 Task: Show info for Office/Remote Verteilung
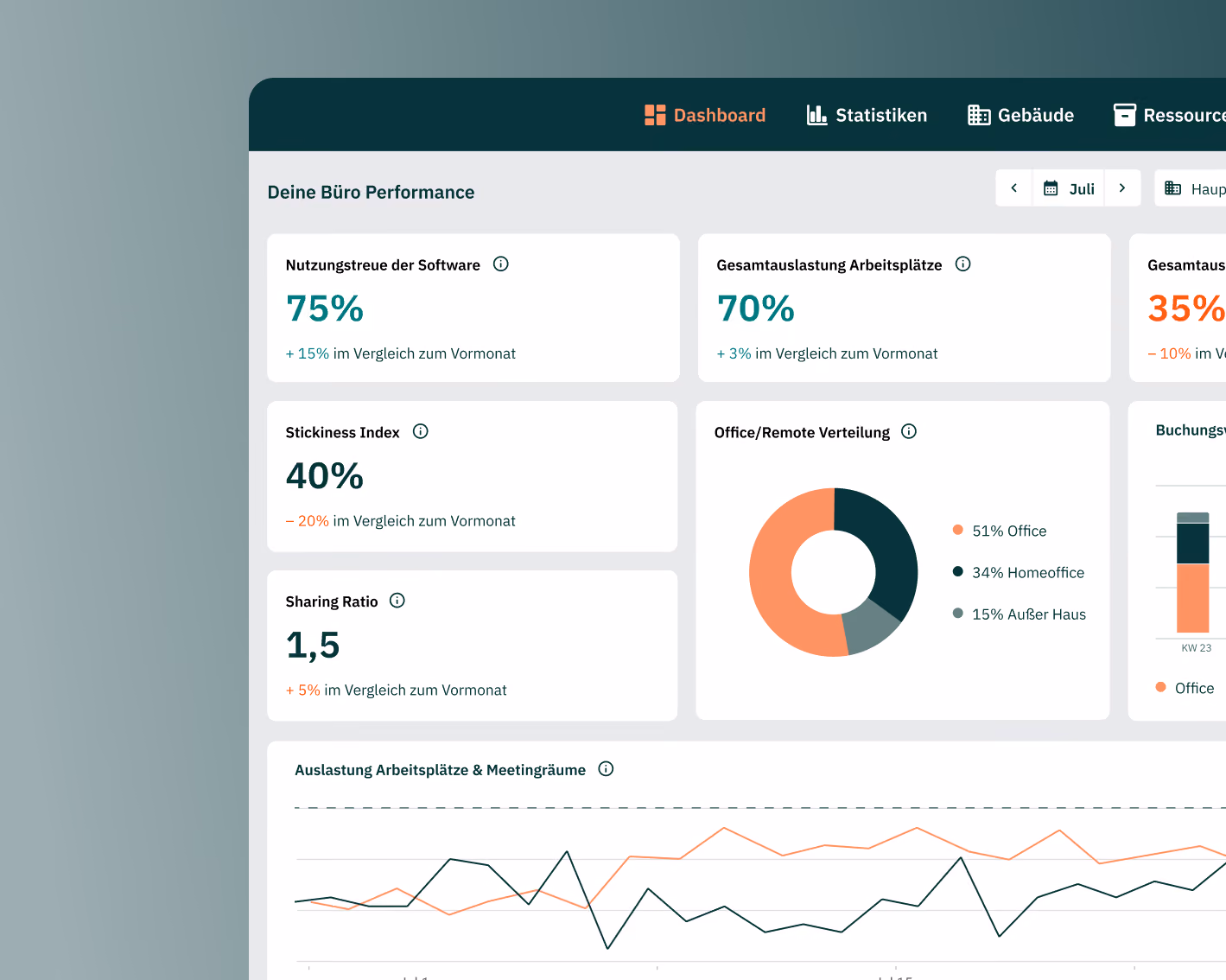[x=909, y=431]
